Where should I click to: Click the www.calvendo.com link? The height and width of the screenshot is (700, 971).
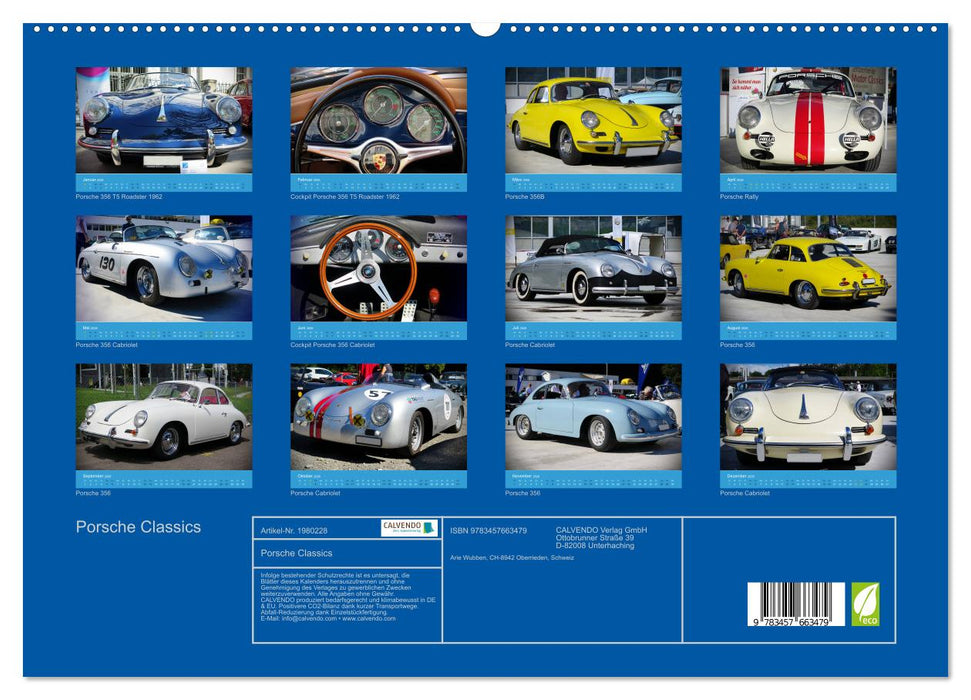point(367,619)
